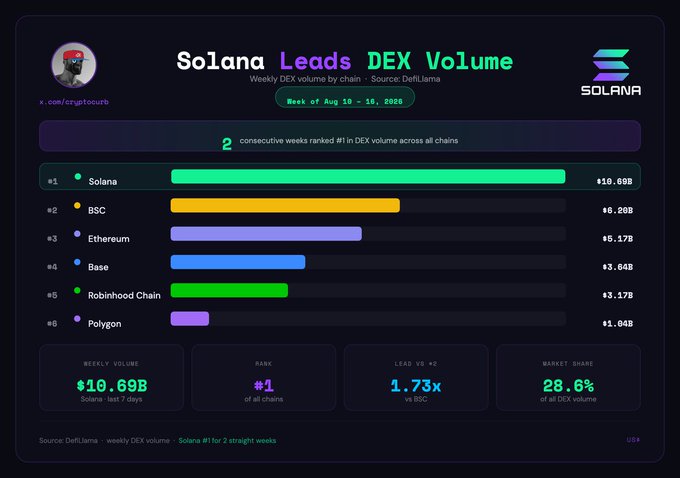This screenshot has height=478, width=680.
Task: Click the 28.6% figure
Action: [568, 386]
